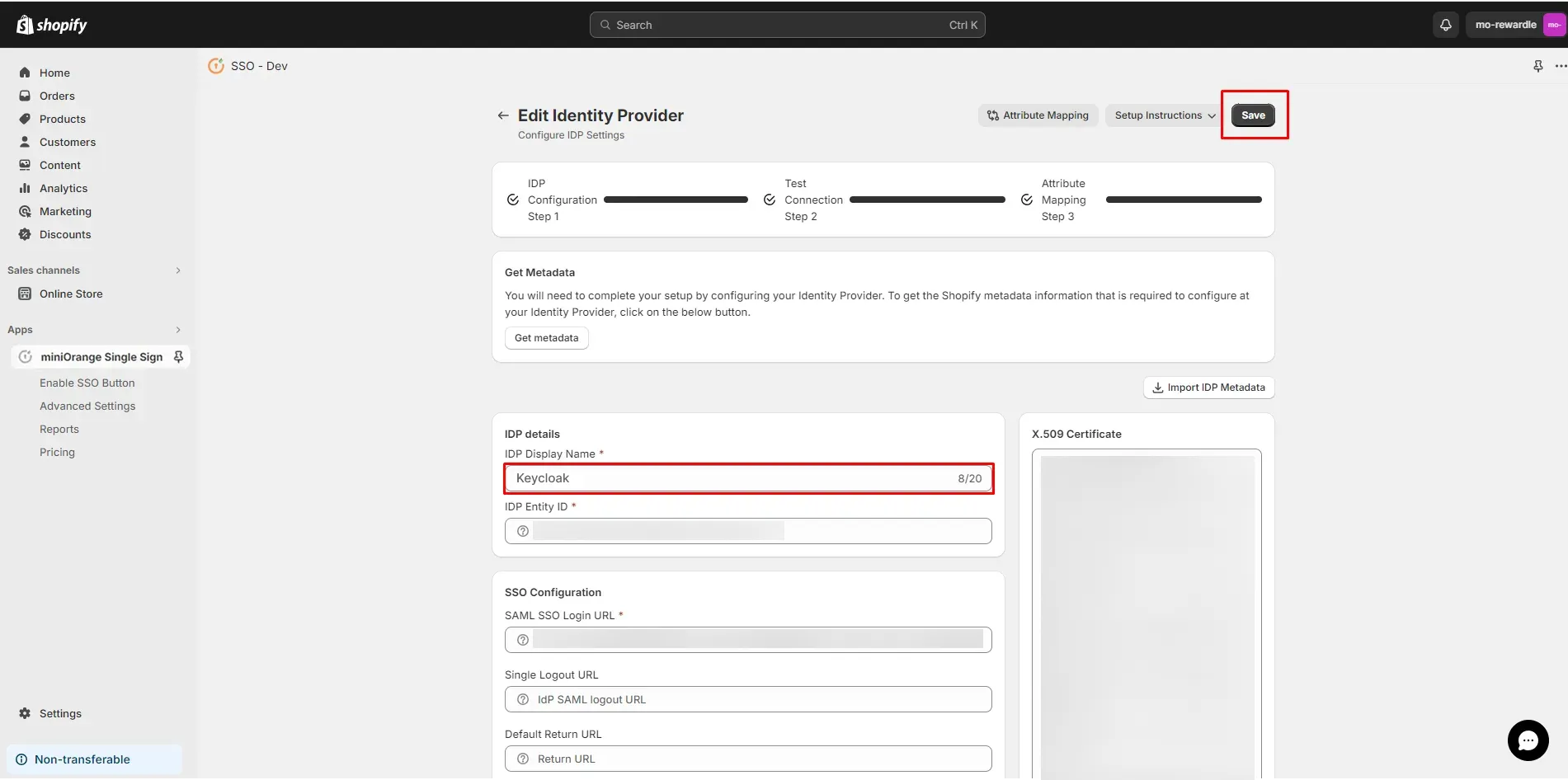Edit the IDP Display Name field

[748, 478]
